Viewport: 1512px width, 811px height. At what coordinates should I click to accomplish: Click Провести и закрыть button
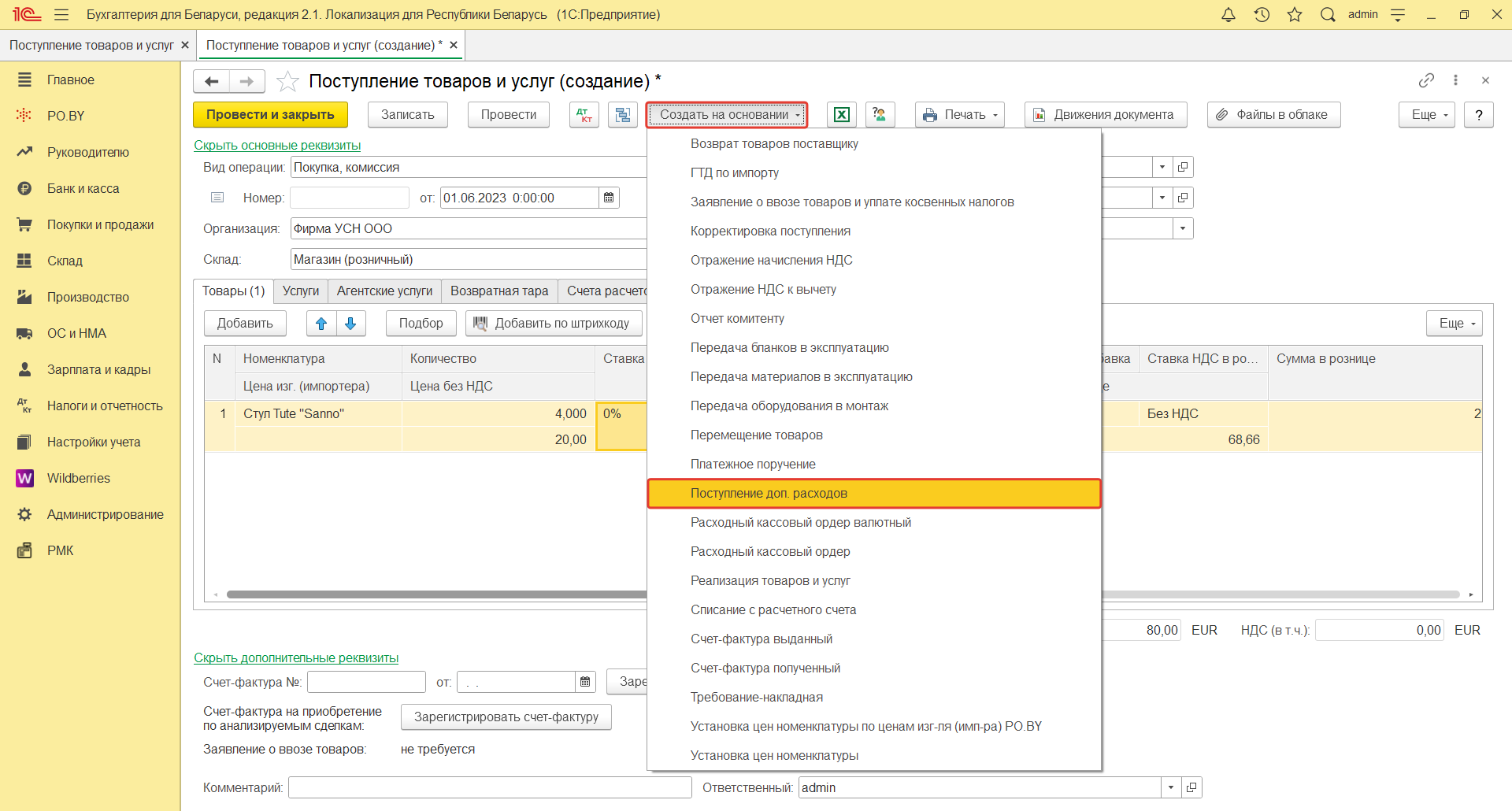coord(270,115)
